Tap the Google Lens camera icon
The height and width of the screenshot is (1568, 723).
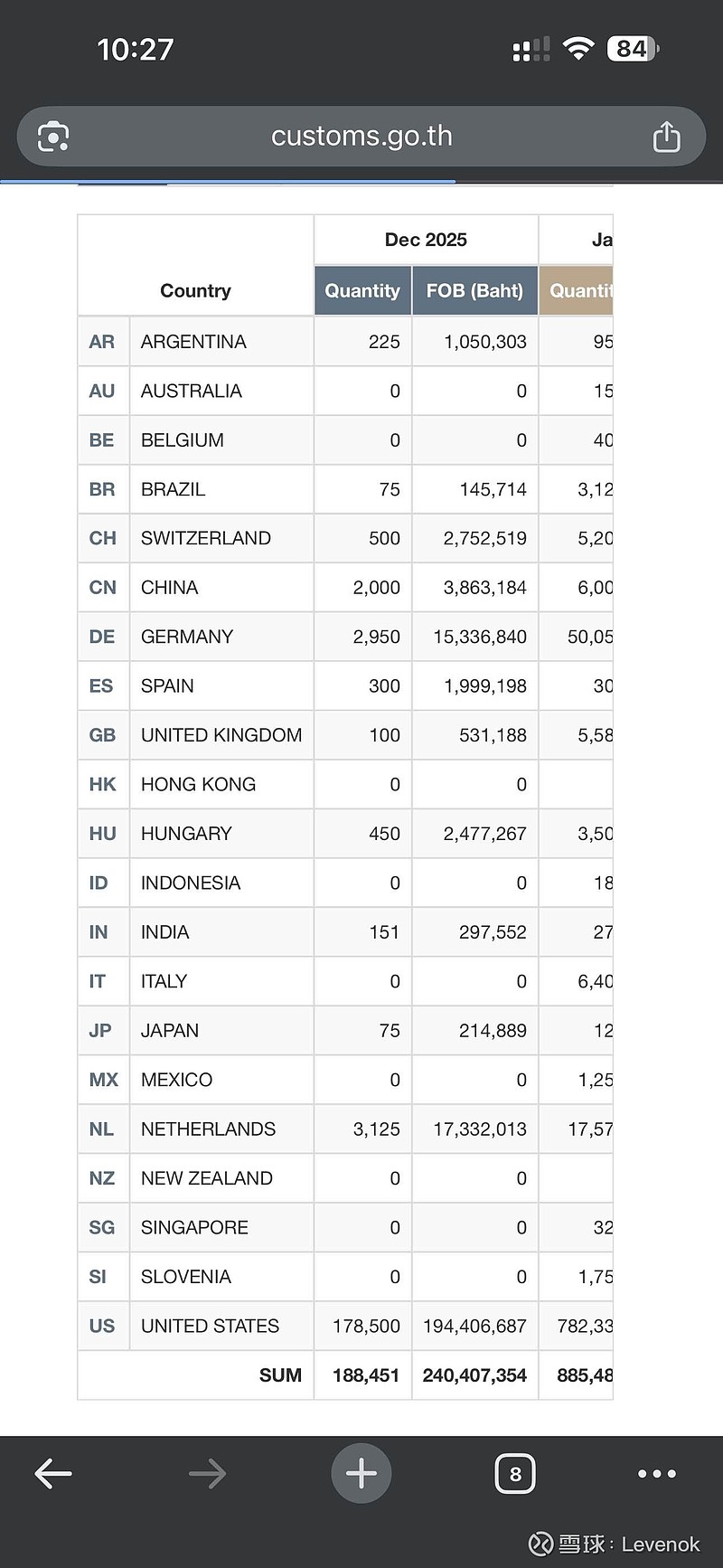coord(53,137)
